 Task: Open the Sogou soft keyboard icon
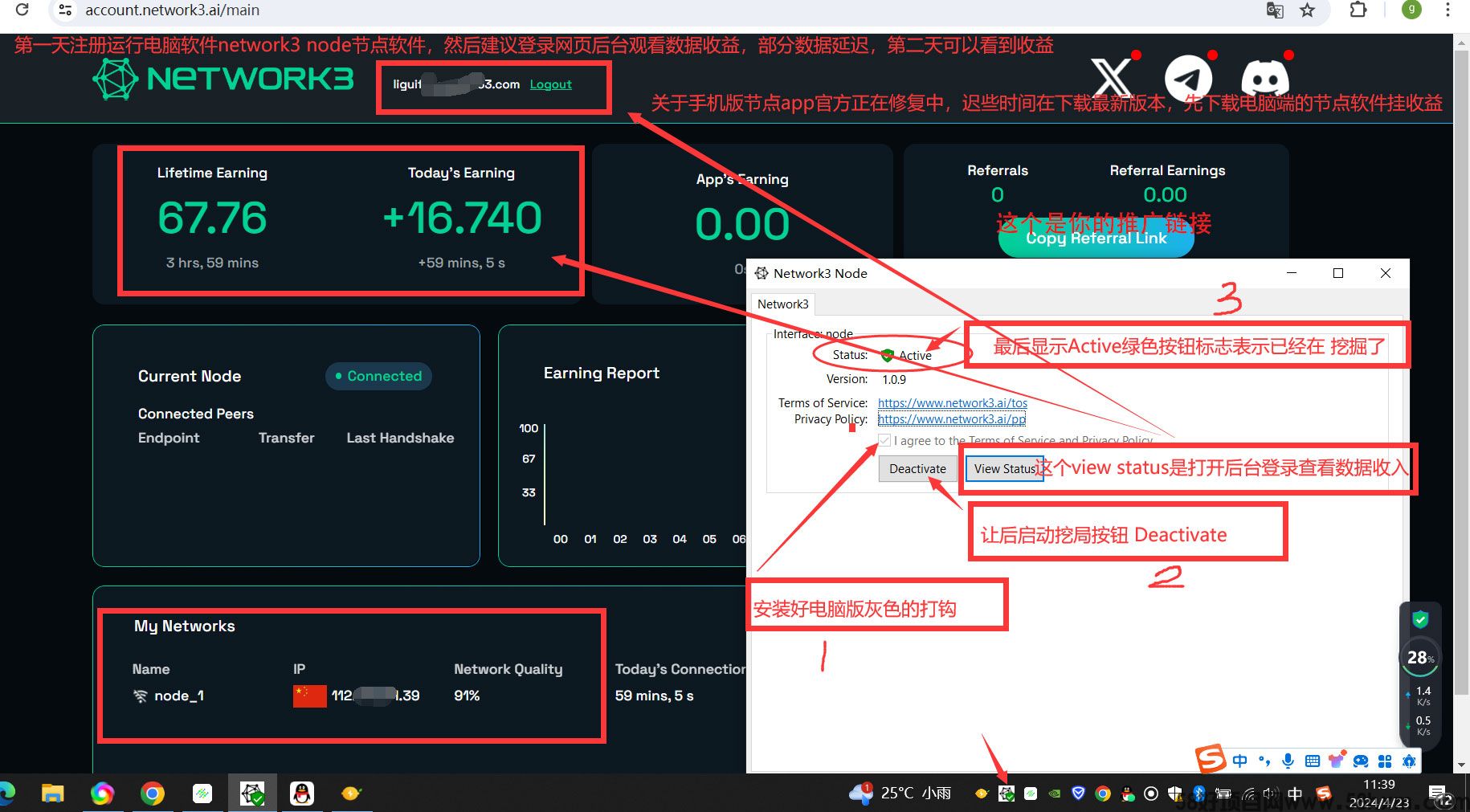(x=1312, y=761)
